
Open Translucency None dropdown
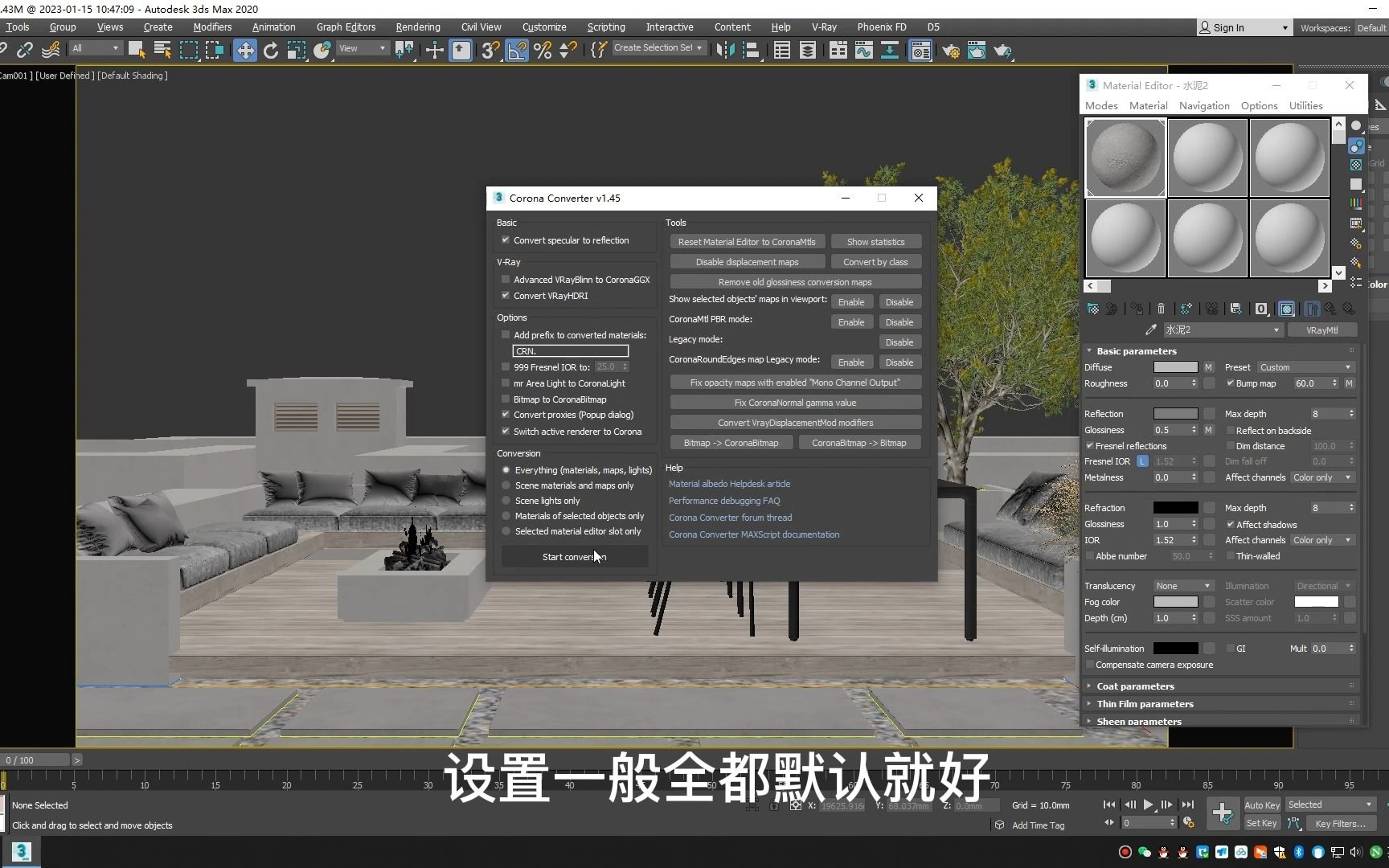[x=1183, y=586]
